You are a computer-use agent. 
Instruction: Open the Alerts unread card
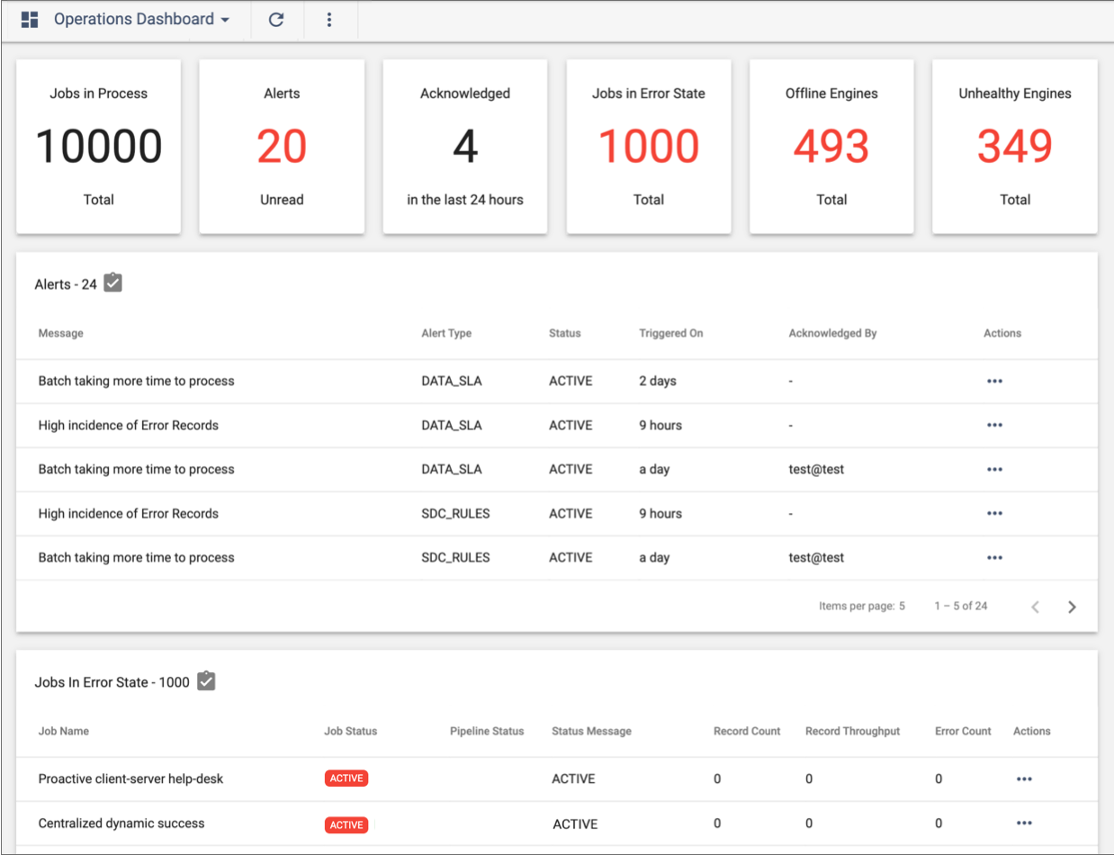[282, 146]
